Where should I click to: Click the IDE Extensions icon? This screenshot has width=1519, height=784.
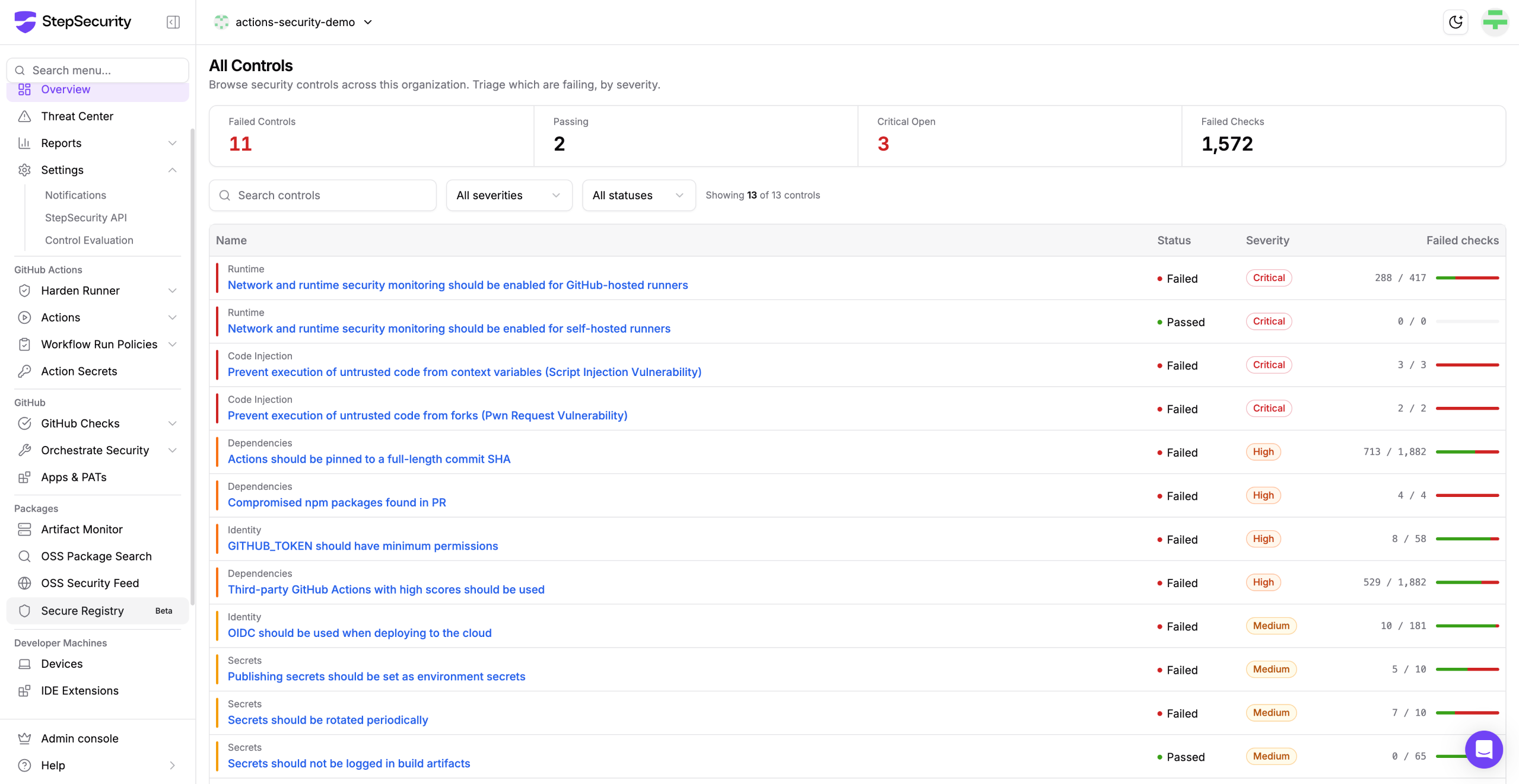point(24,691)
